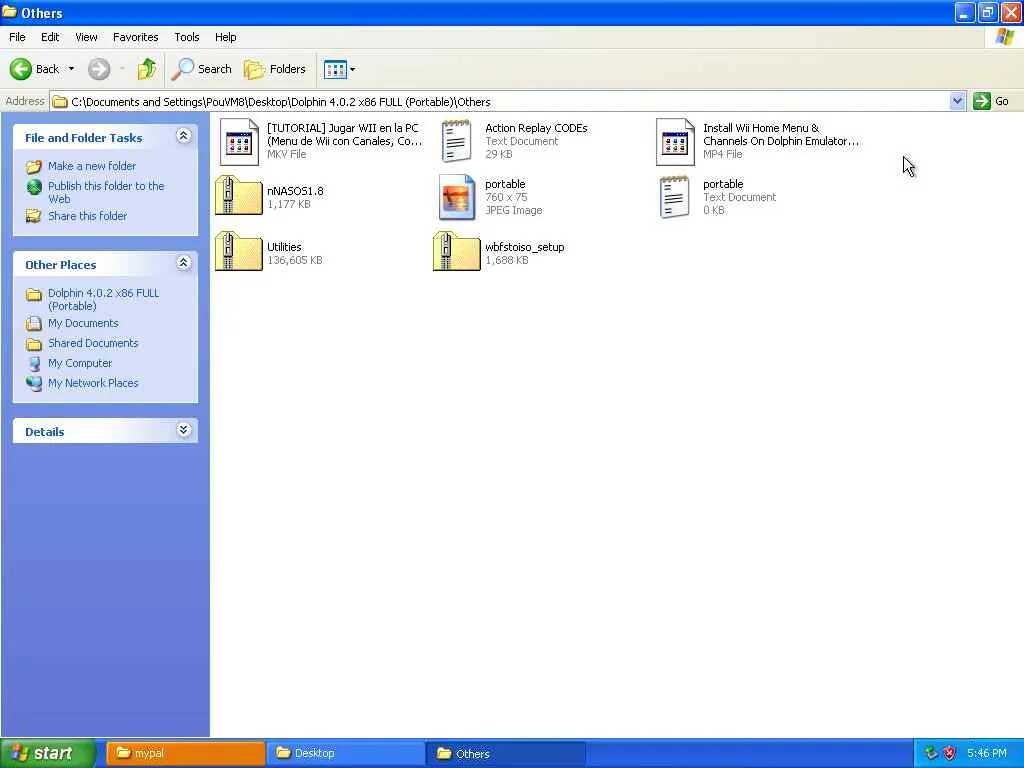Collapse the File and Folder Tasks panel
1024x768 pixels.
184,136
